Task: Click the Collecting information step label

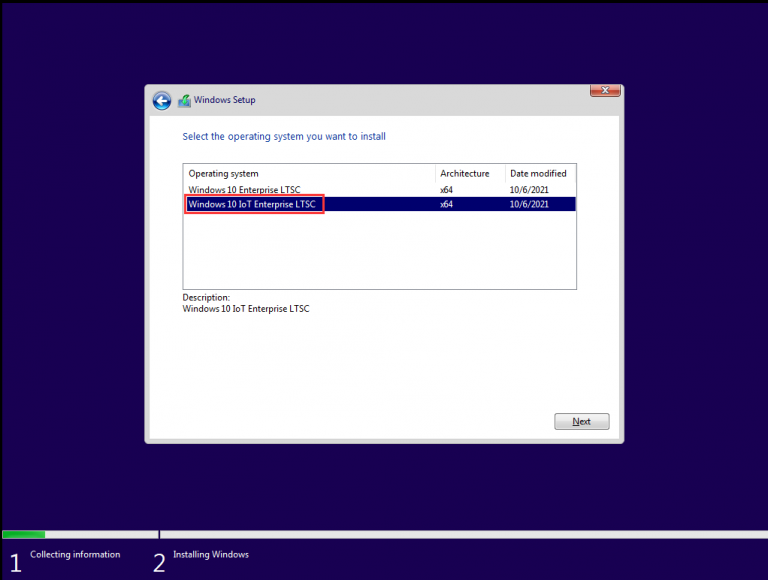Action: tap(75, 554)
